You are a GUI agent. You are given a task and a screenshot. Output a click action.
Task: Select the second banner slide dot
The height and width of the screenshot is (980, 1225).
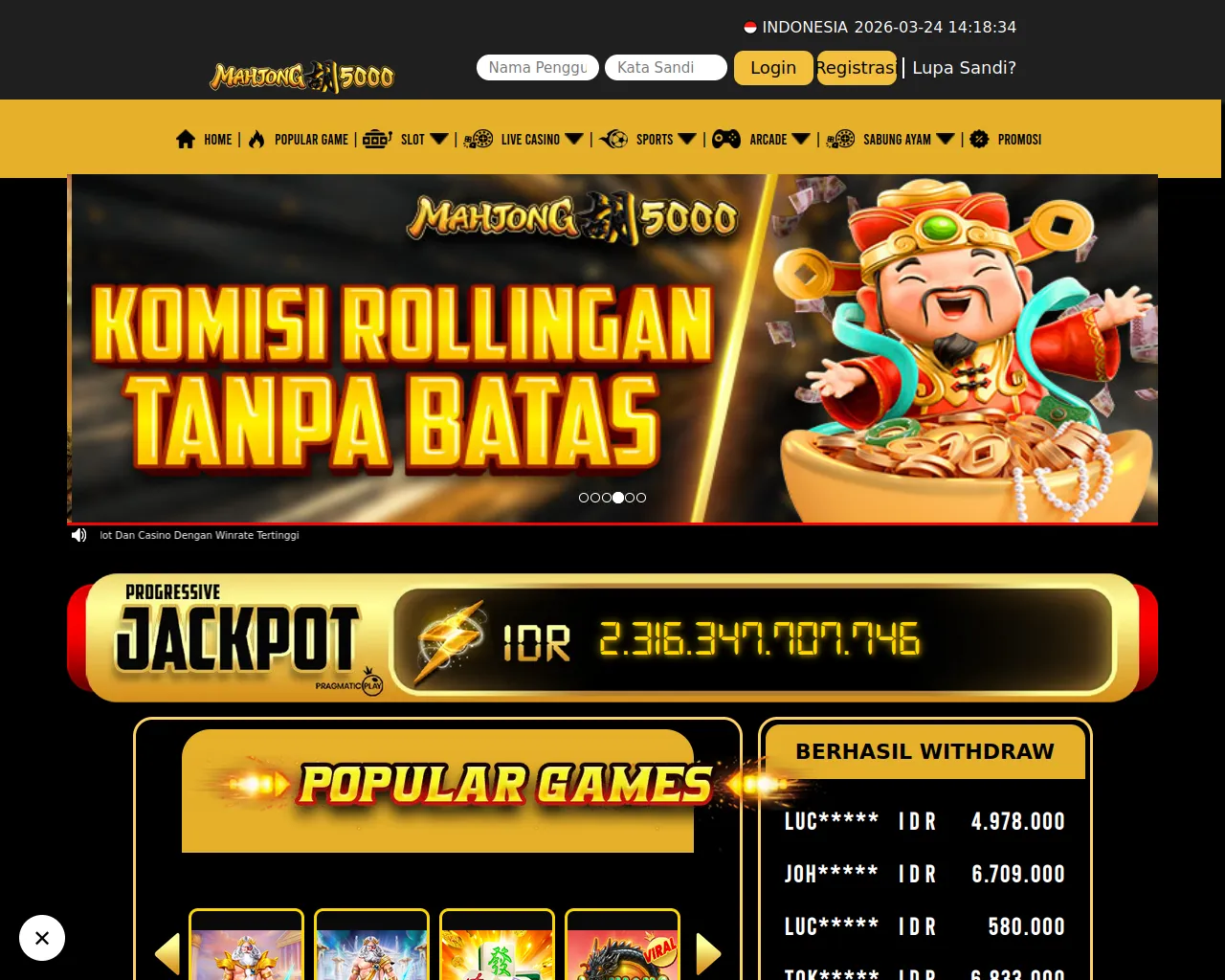tap(595, 498)
